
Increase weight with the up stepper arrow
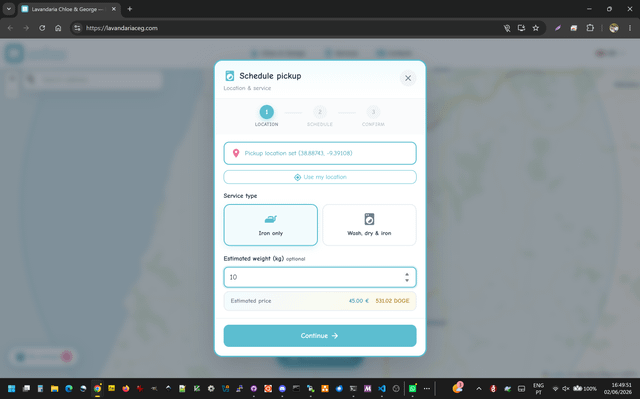(x=407, y=274)
